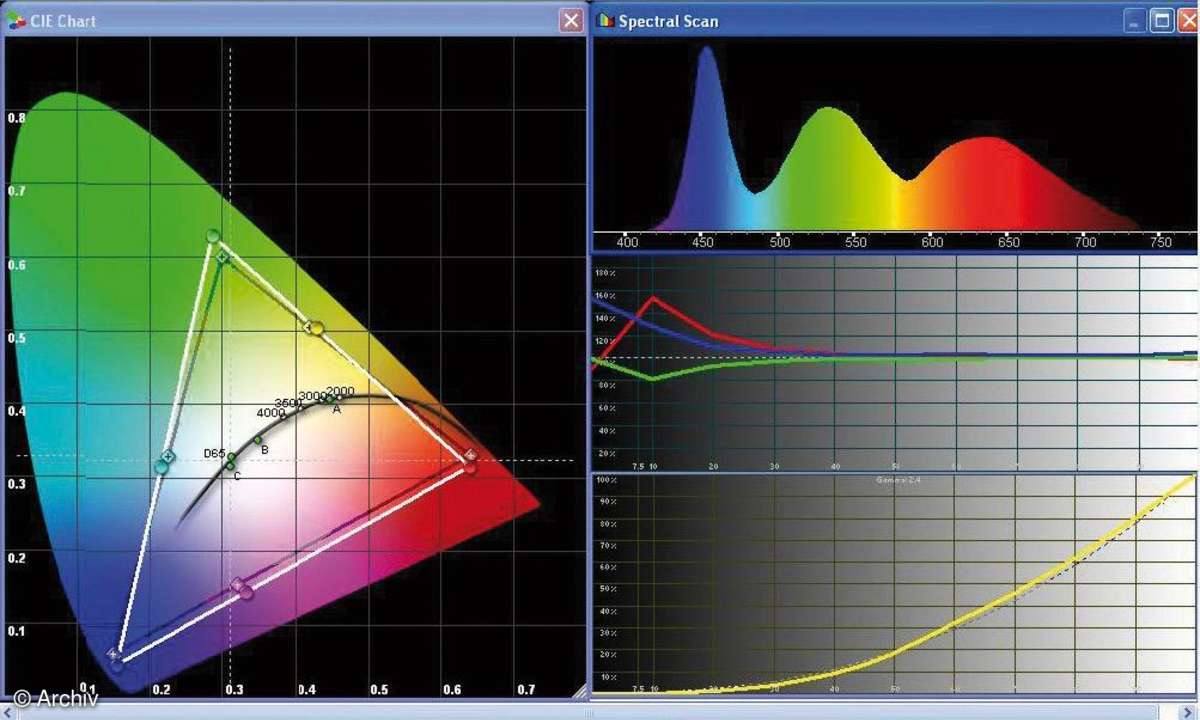This screenshot has width=1200, height=720.
Task: Click the illuminant A label
Action: [x=337, y=409]
